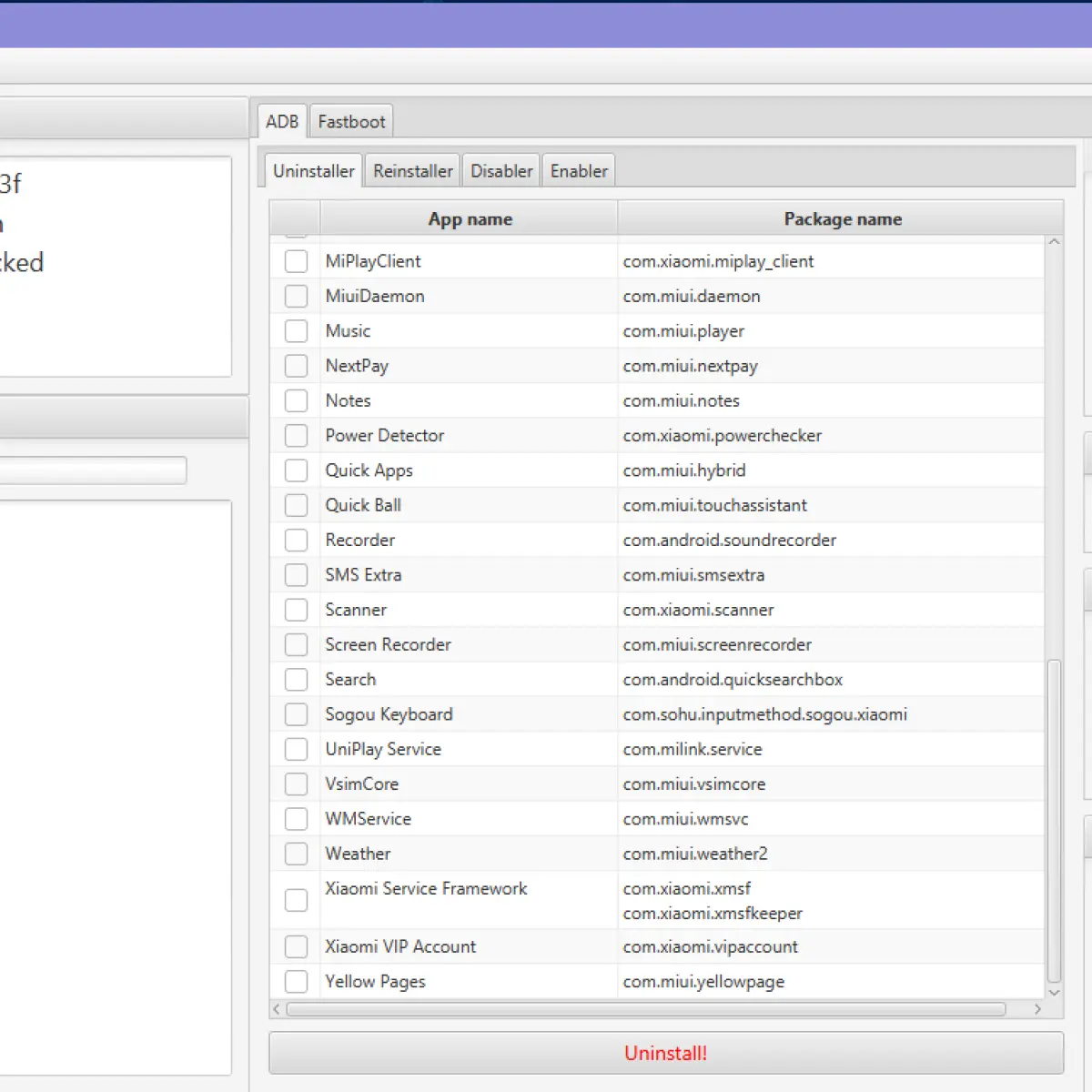Click the list scroll down arrow
The width and height of the screenshot is (1092, 1092).
point(1054,992)
